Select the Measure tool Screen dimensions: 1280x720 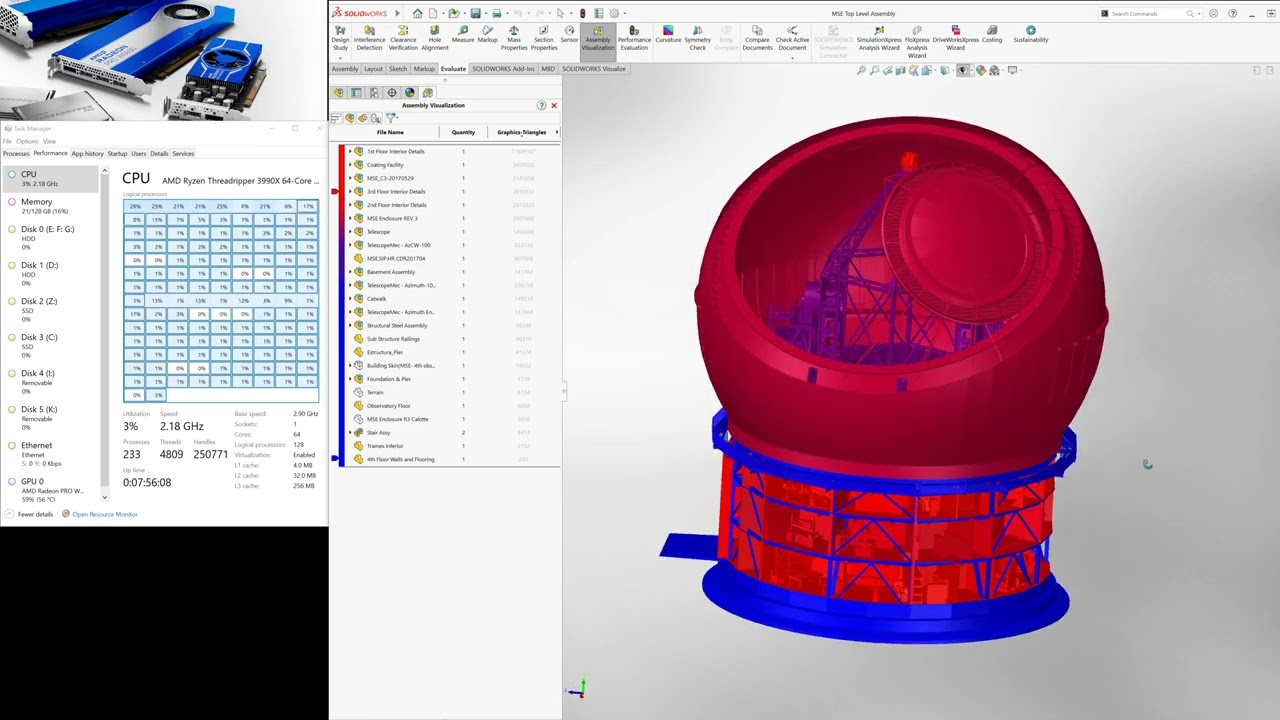[x=462, y=34]
